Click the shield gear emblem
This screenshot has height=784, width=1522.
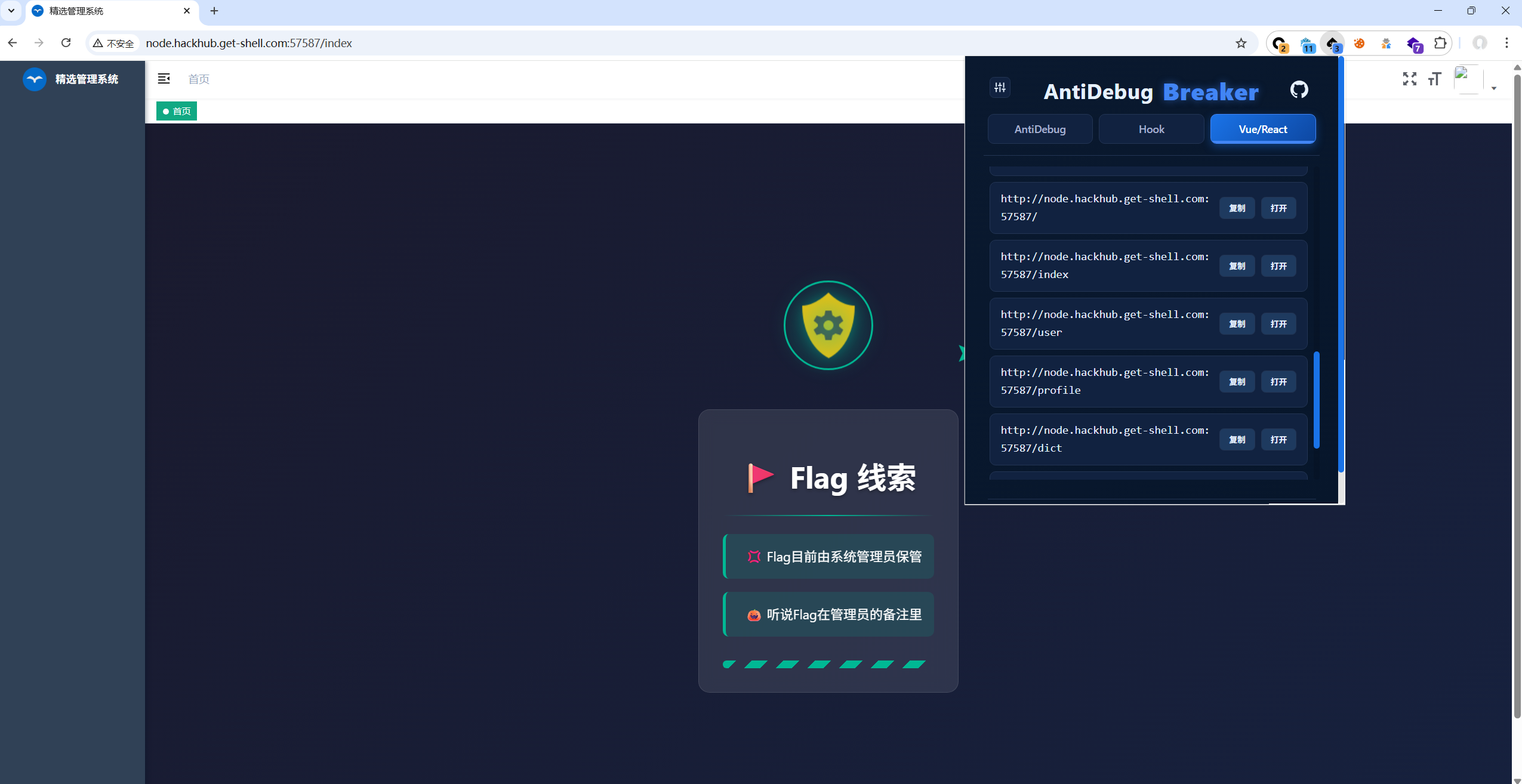coord(828,325)
